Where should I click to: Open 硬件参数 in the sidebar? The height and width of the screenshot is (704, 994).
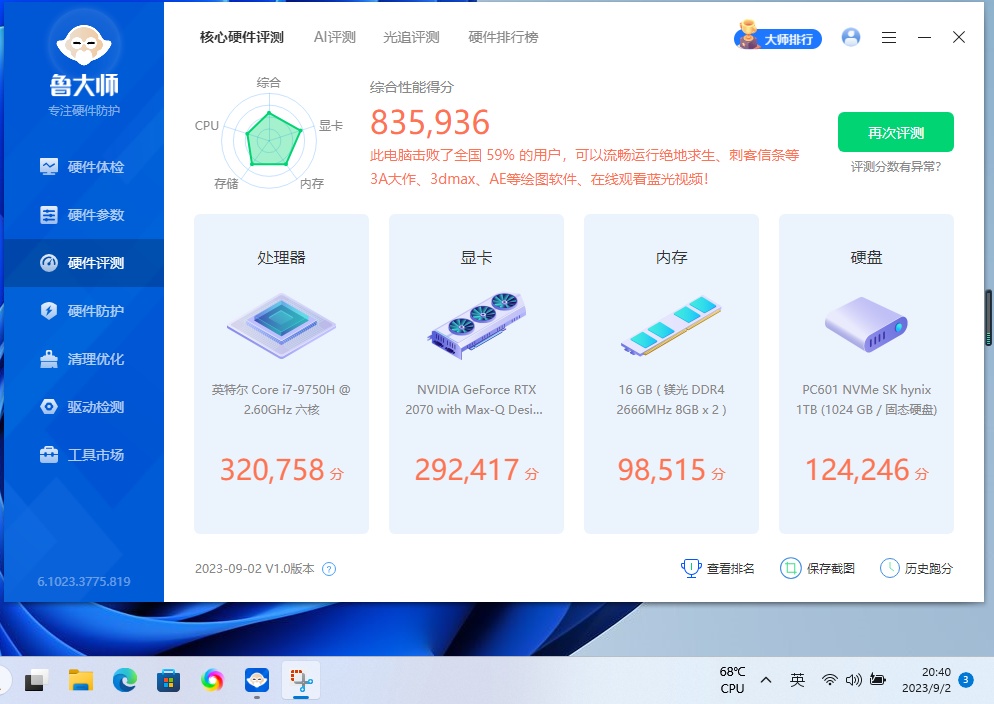point(83,215)
